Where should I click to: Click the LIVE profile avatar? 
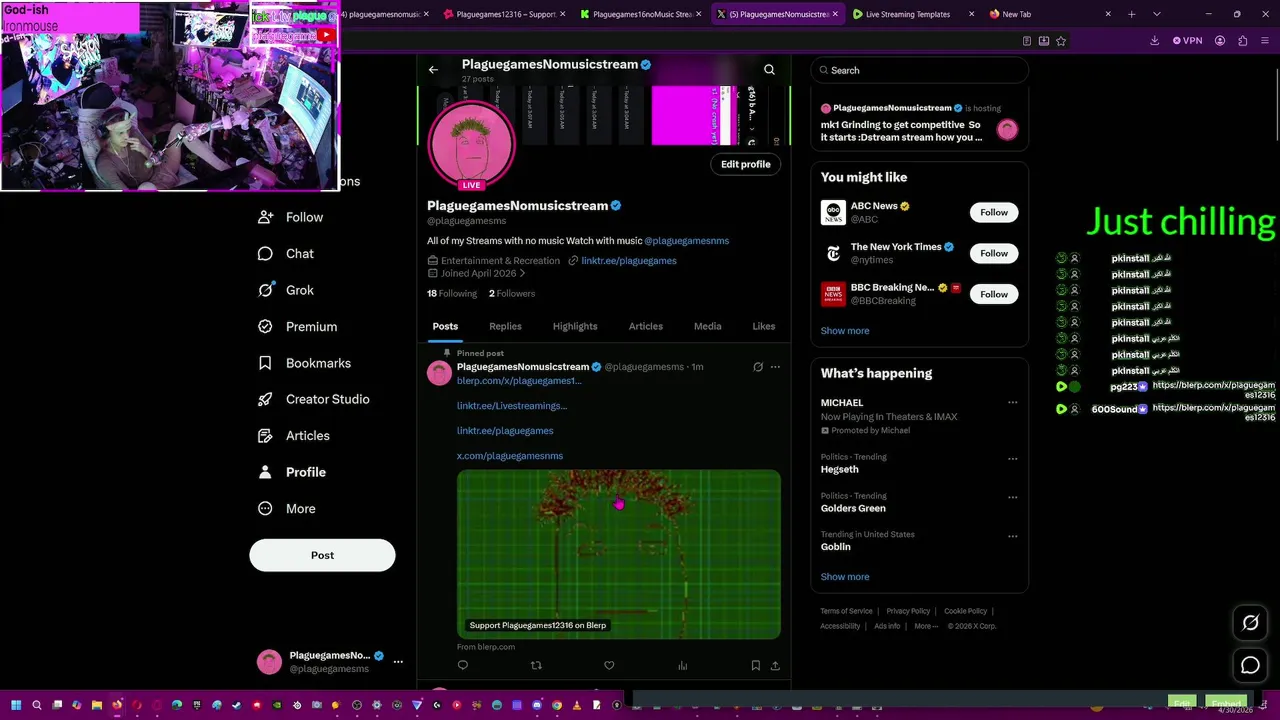point(471,145)
